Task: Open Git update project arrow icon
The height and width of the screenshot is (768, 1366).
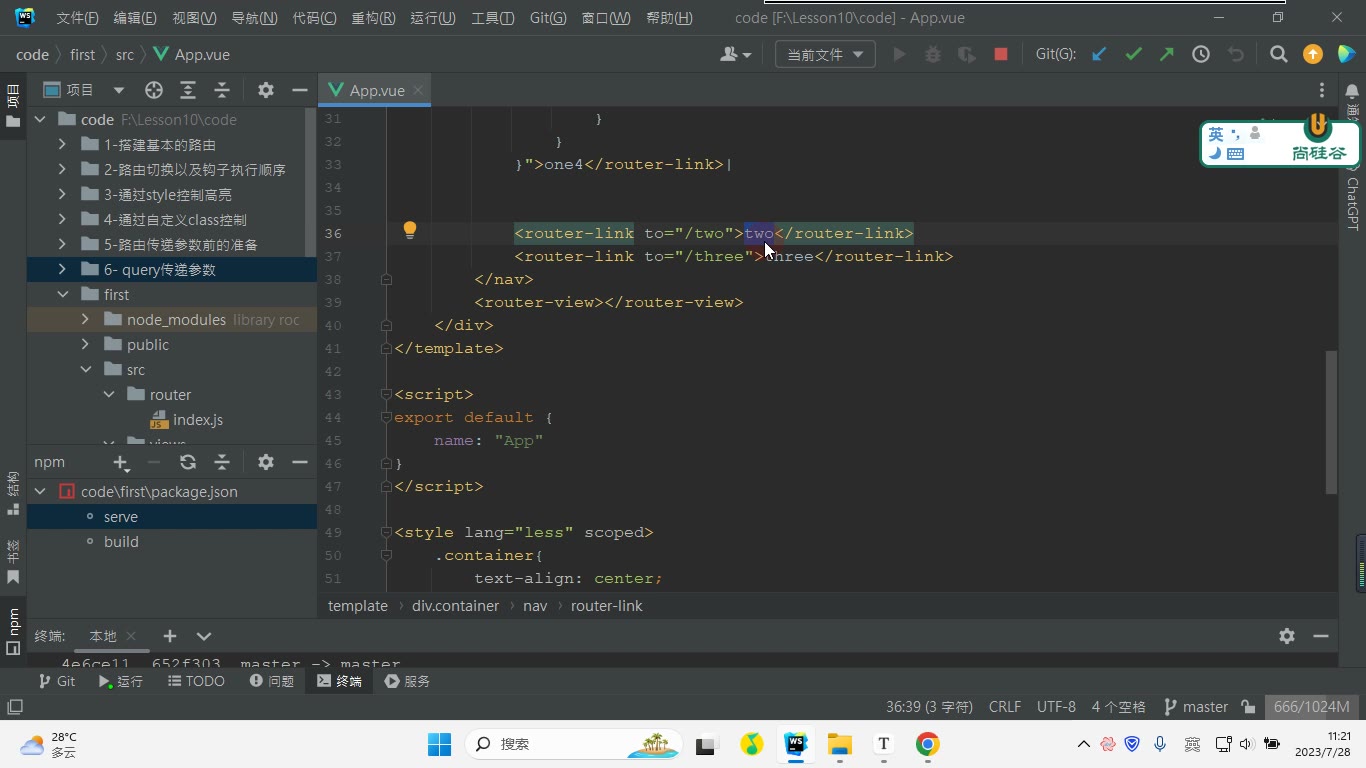Action: (1099, 55)
